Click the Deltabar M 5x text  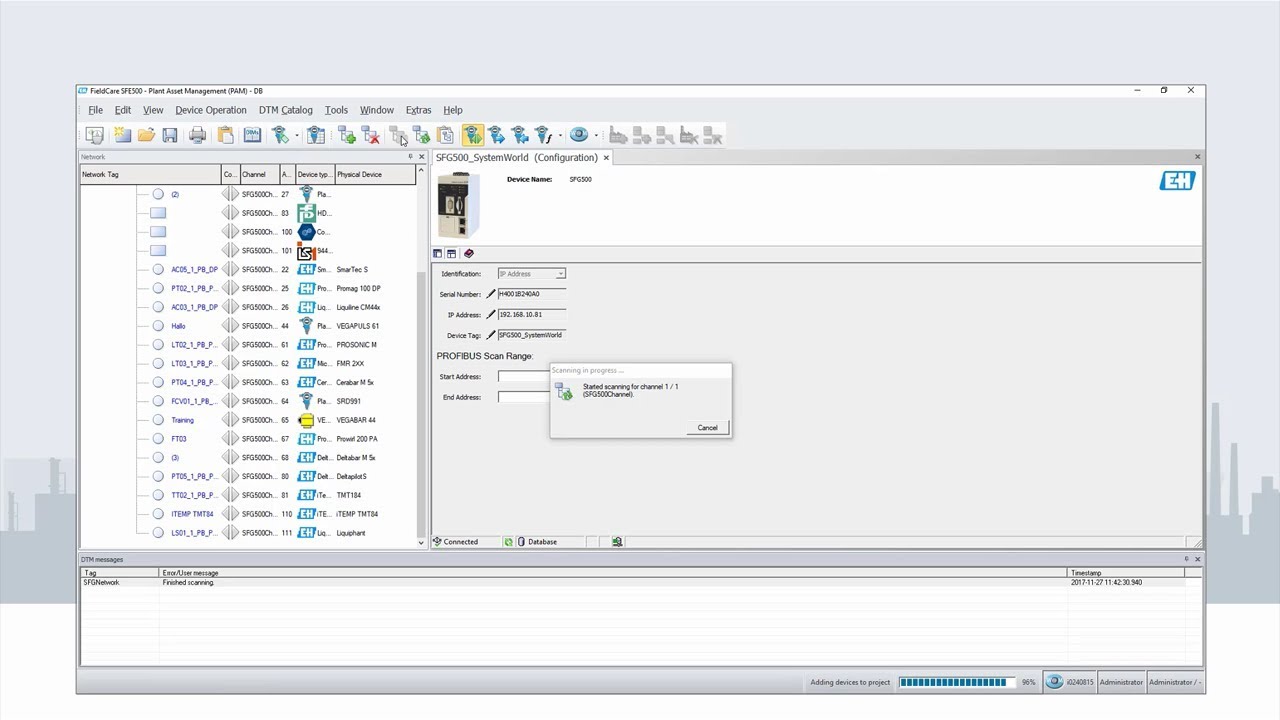pos(355,458)
